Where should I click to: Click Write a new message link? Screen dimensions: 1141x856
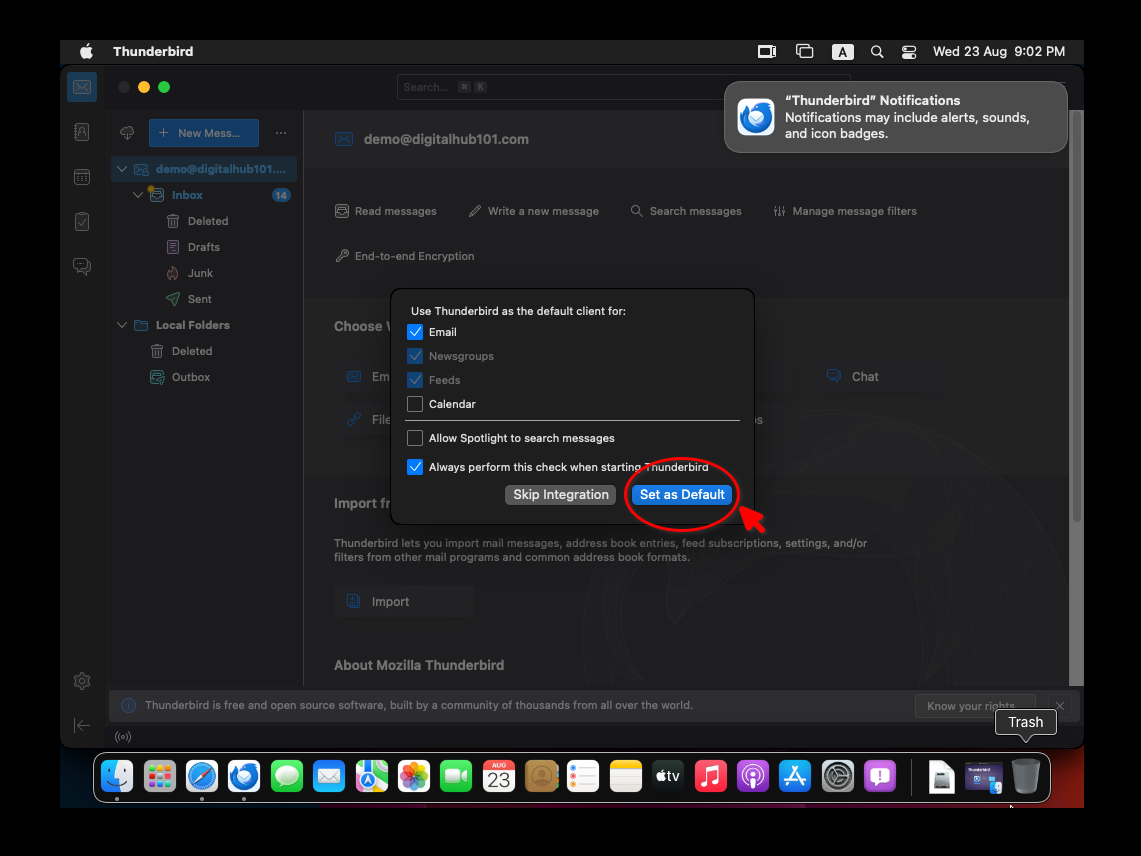click(534, 211)
